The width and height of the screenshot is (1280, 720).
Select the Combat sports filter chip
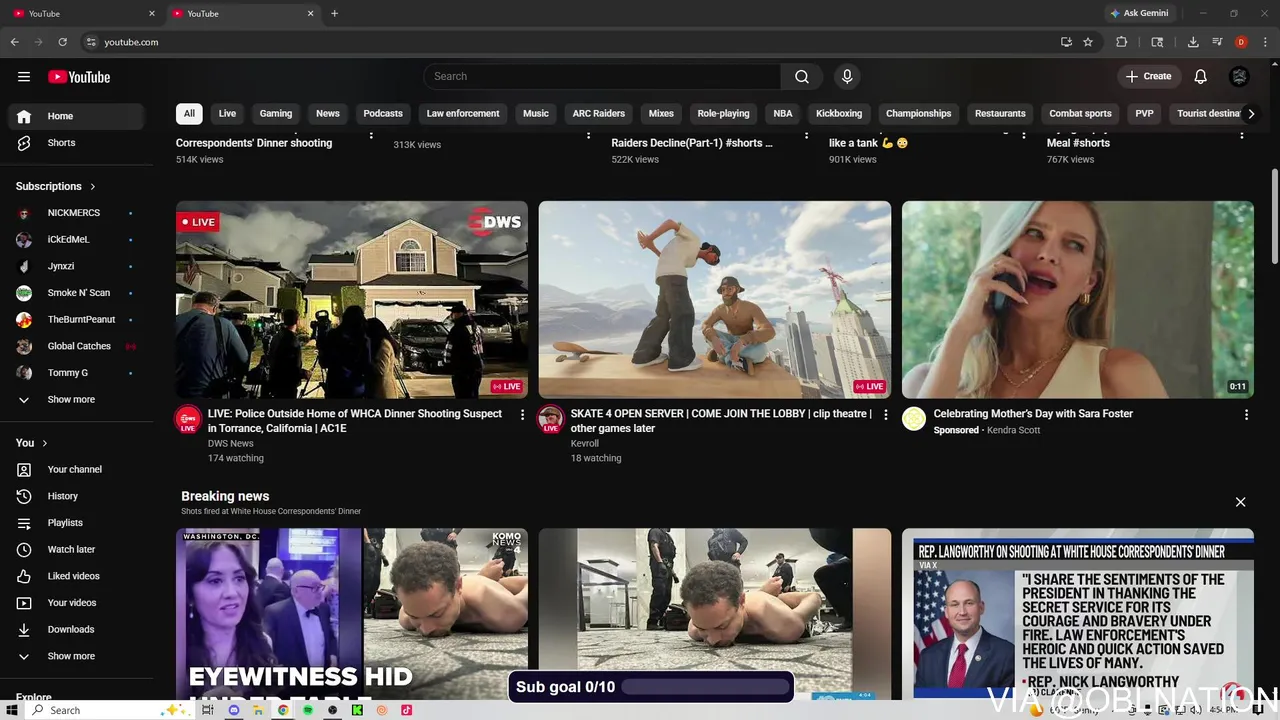pyautogui.click(x=1080, y=114)
